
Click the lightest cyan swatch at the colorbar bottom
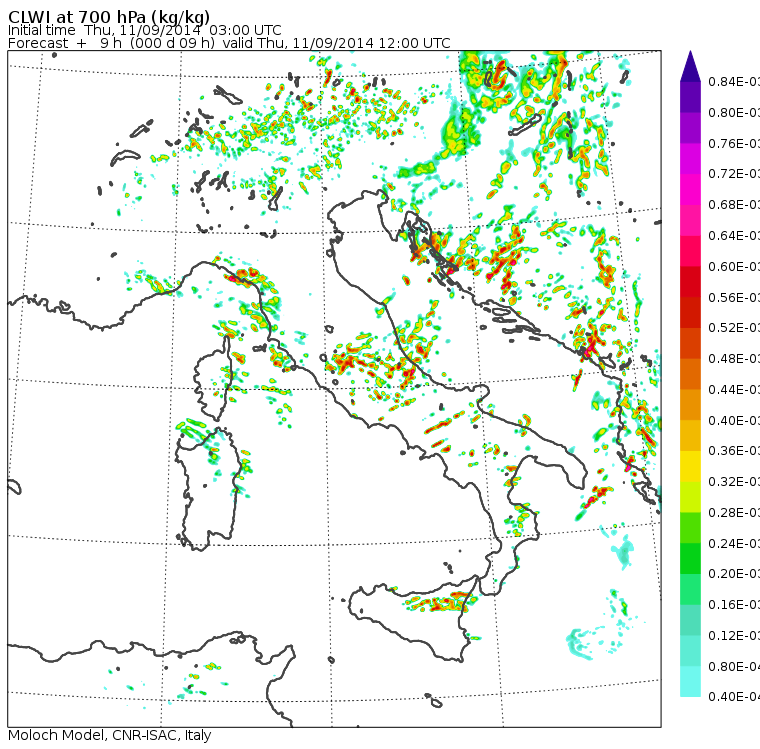click(690, 681)
